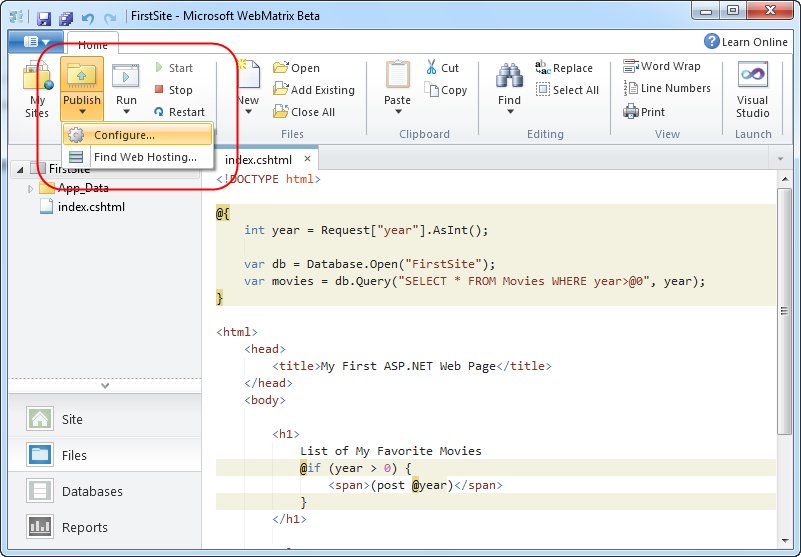Image resolution: width=801 pixels, height=557 pixels.
Task: Create a New file
Action: click(x=249, y=88)
